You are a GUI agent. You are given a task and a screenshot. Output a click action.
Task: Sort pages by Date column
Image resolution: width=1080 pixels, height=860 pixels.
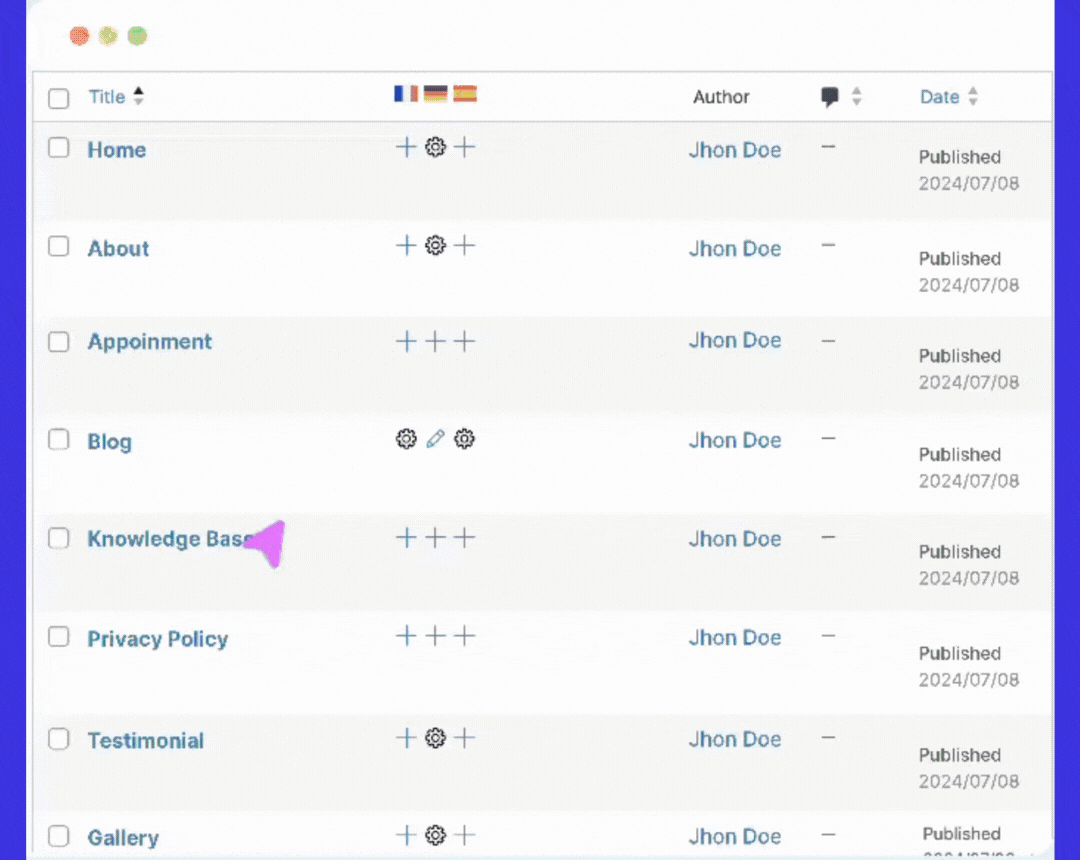[x=939, y=97]
